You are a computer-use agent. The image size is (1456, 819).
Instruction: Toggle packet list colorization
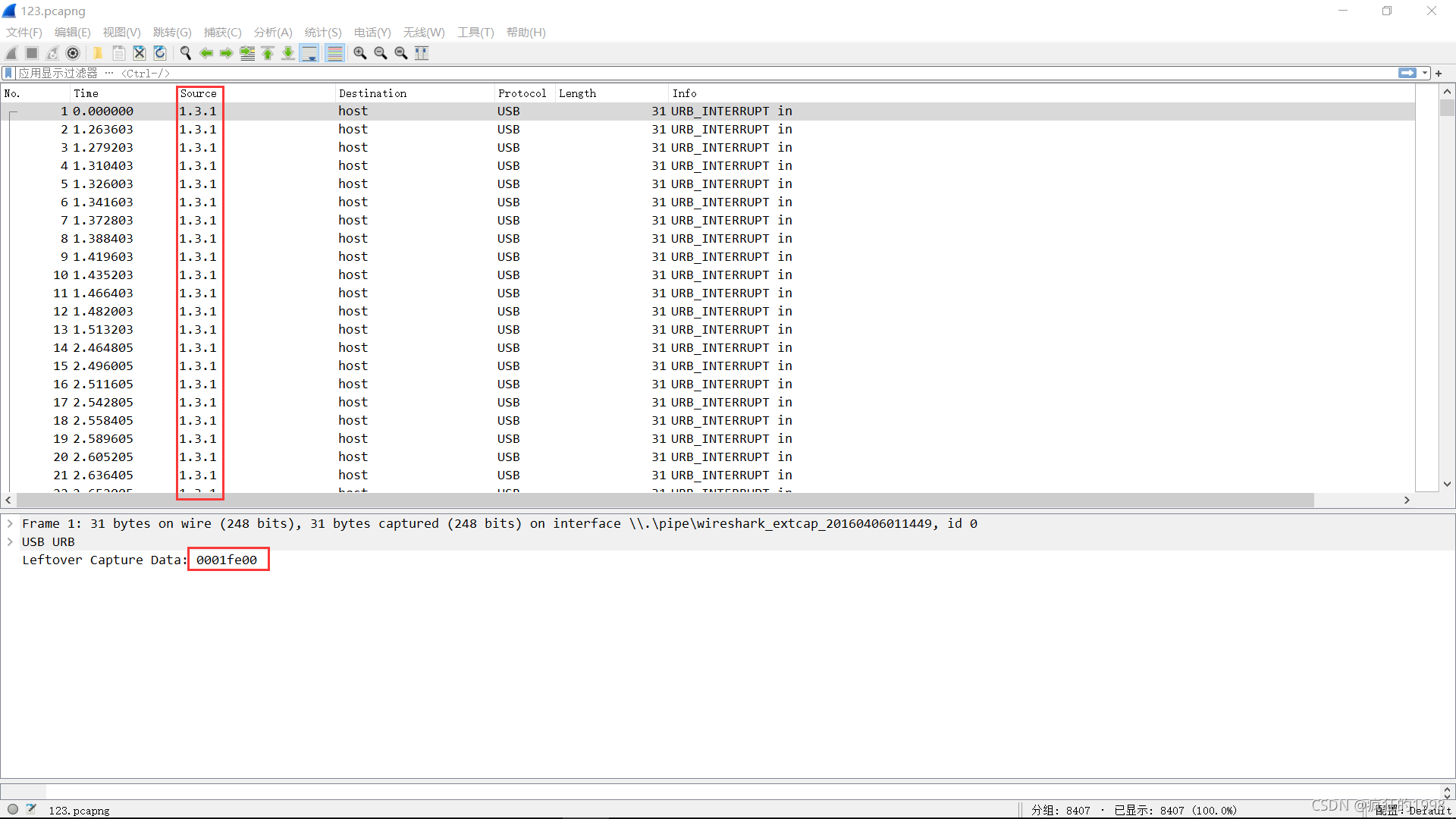(x=334, y=53)
